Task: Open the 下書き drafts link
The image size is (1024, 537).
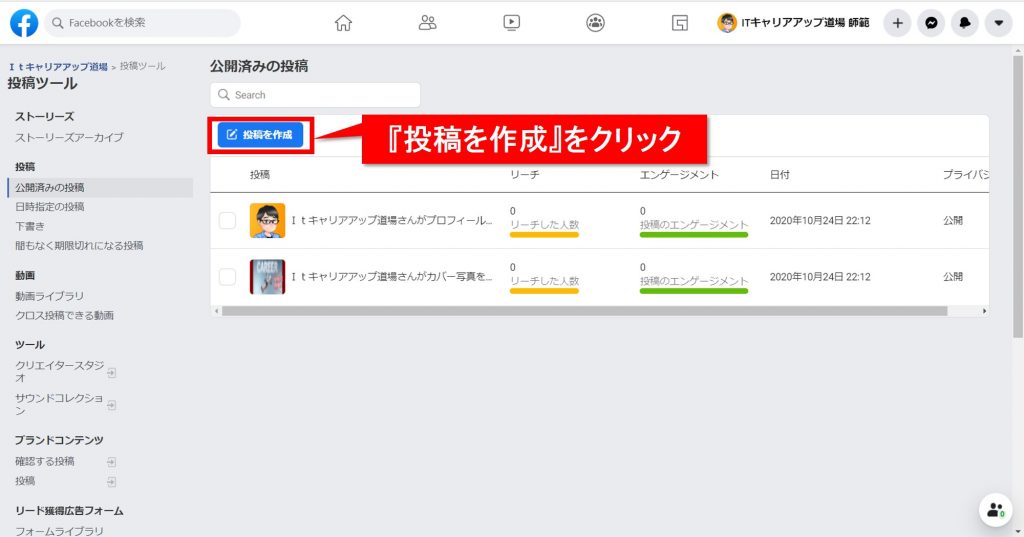Action: coord(30,226)
